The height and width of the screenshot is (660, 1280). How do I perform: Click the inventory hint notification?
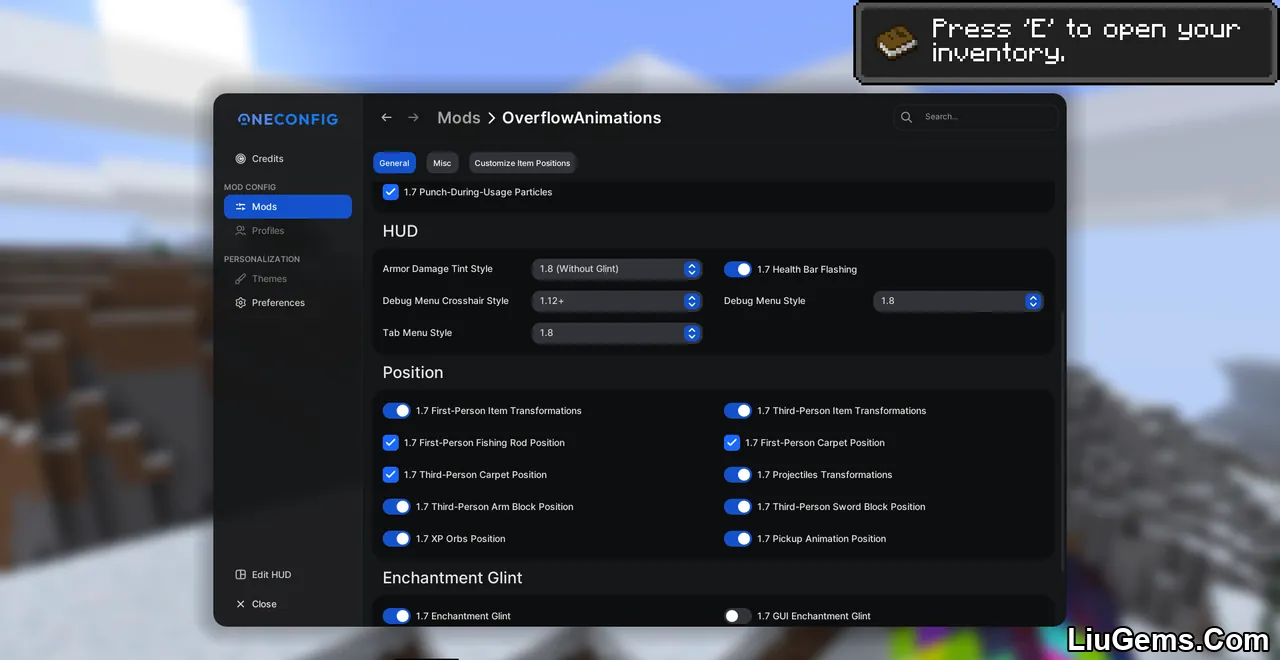[x=1066, y=42]
